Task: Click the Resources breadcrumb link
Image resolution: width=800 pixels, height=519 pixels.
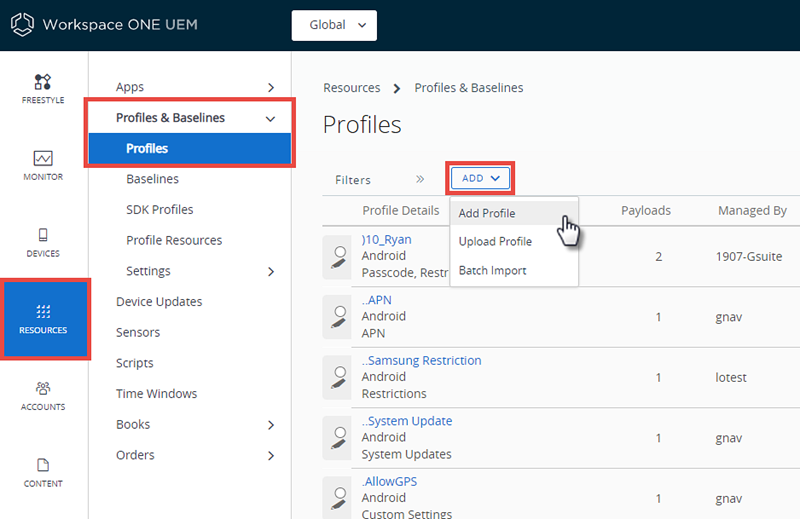Action: pyautogui.click(x=352, y=88)
